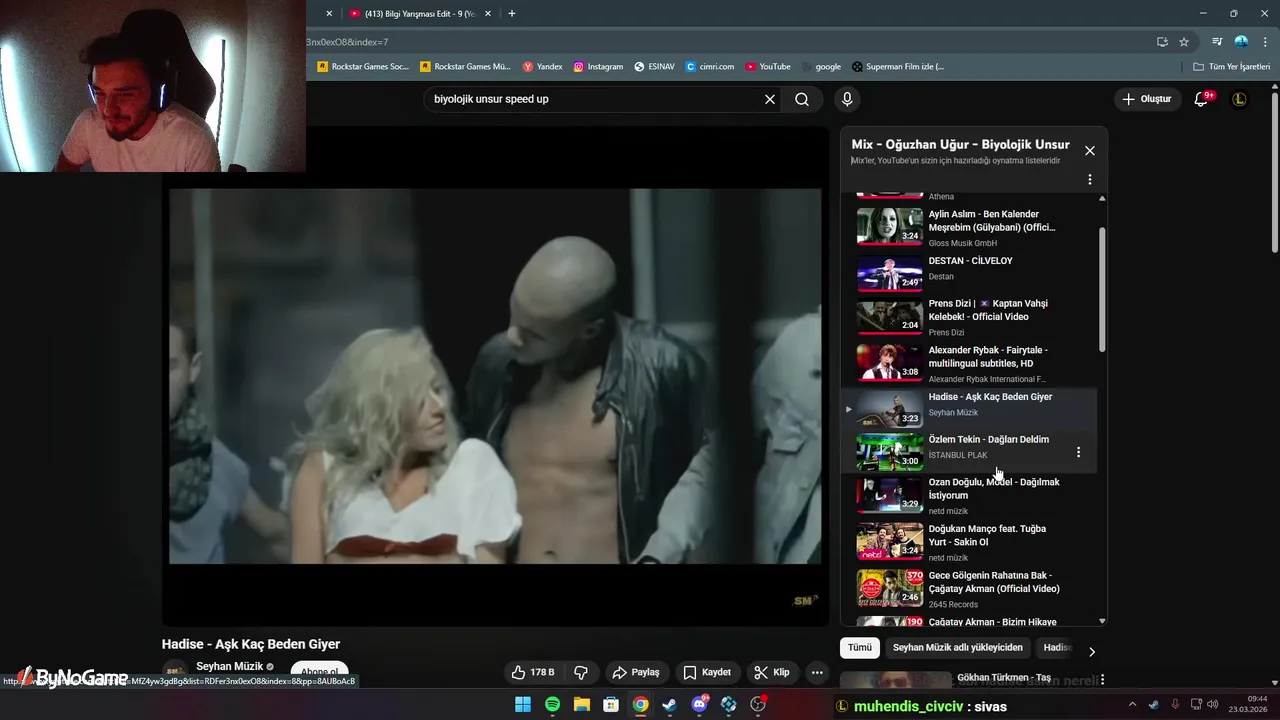Open the Mix playlist options menu
1280x720 pixels.
[1090, 180]
